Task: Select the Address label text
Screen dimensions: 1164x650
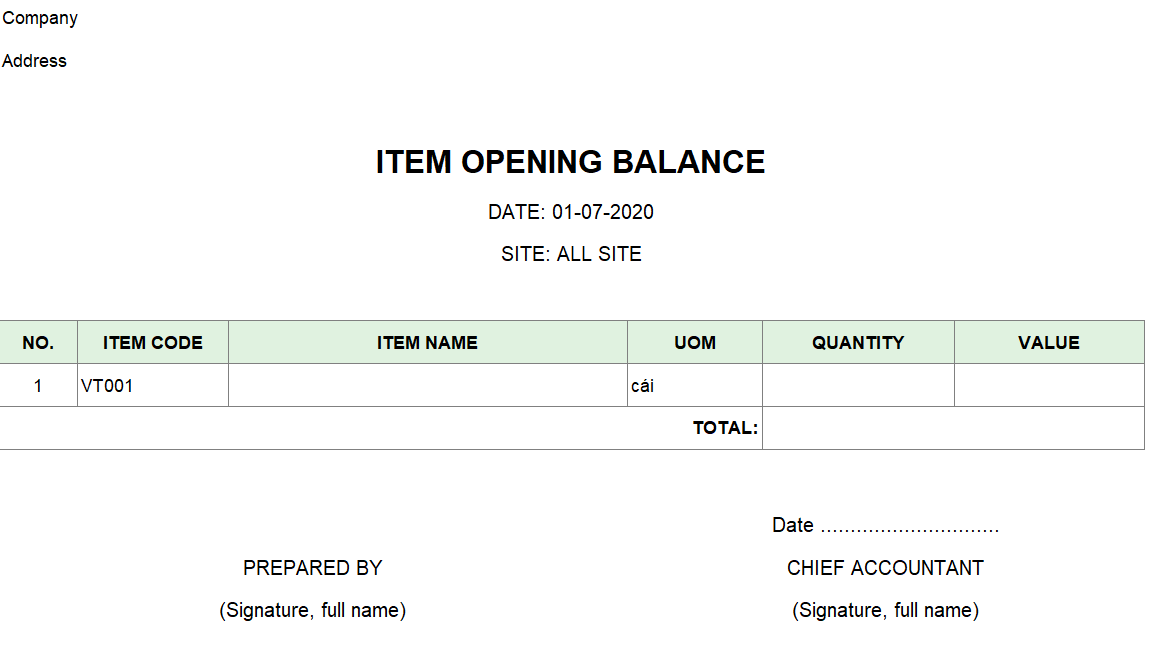Action: [x=34, y=61]
